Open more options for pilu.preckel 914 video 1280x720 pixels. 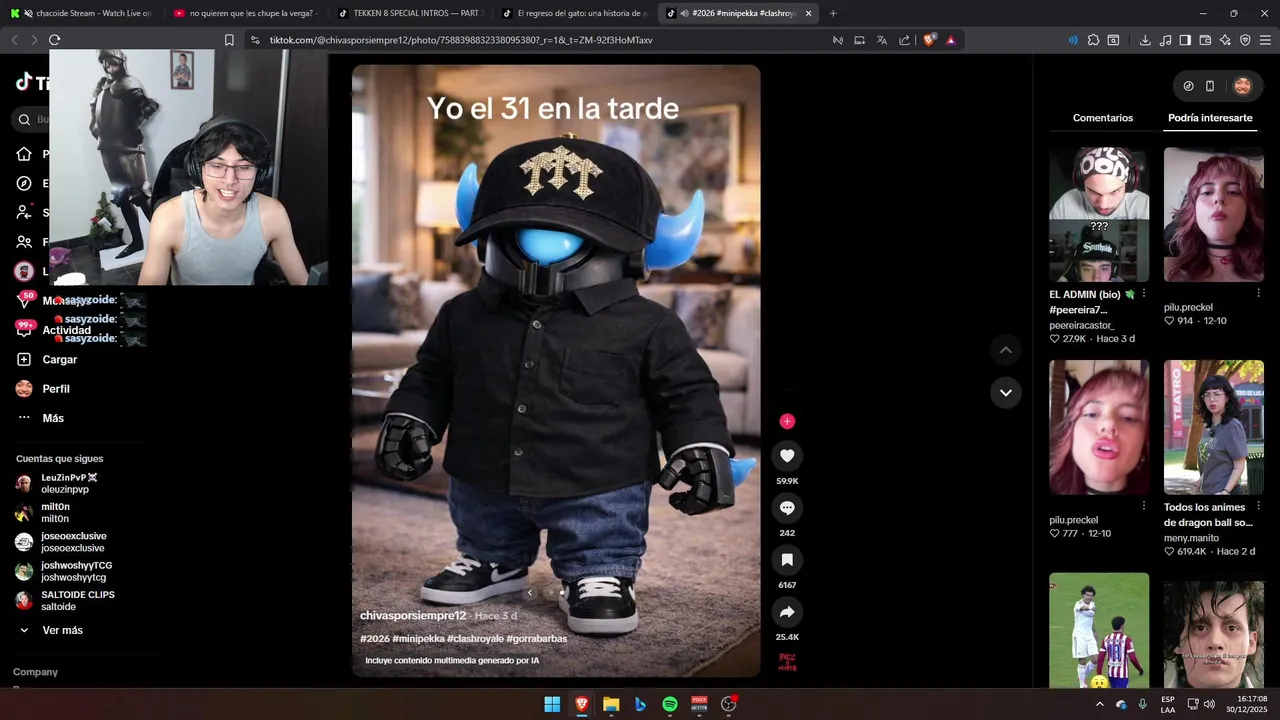pos(1259,294)
